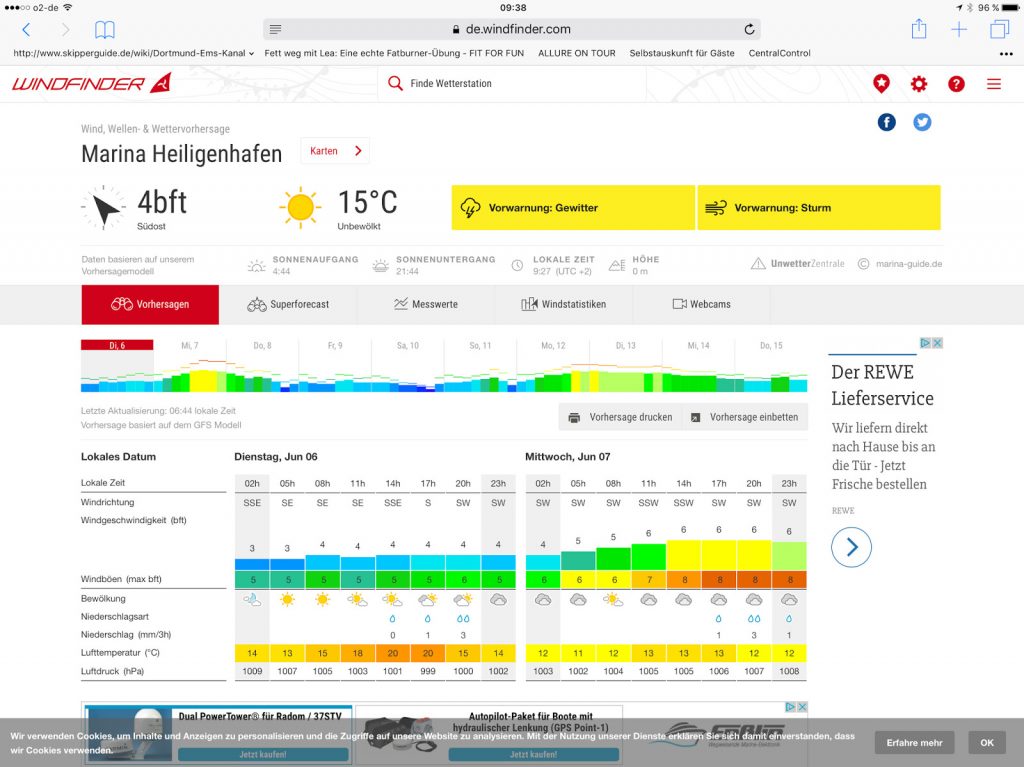The width and height of the screenshot is (1024, 767).
Task: Click the Karten button
Action: [x=335, y=151]
